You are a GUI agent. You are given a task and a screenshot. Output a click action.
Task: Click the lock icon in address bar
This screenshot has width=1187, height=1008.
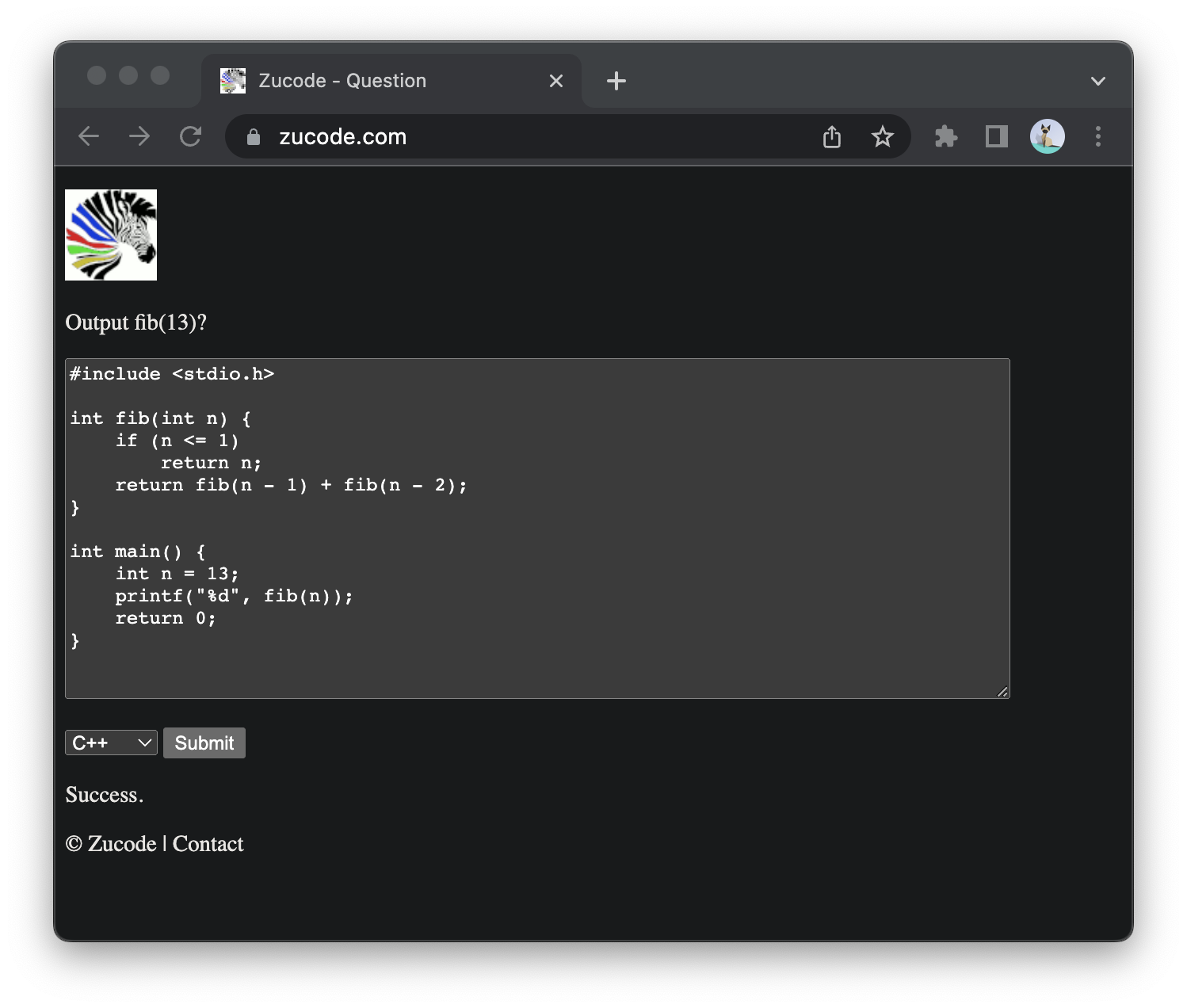254,137
